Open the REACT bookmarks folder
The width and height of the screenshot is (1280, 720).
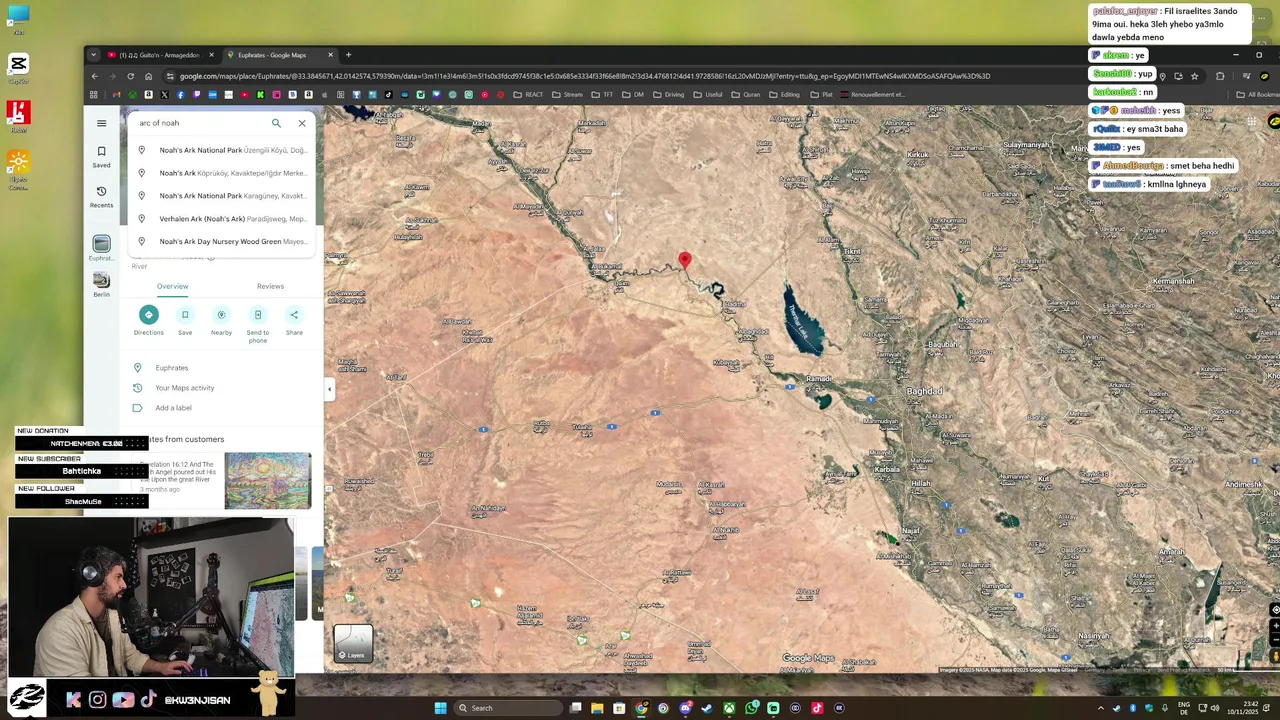pyautogui.click(x=528, y=95)
